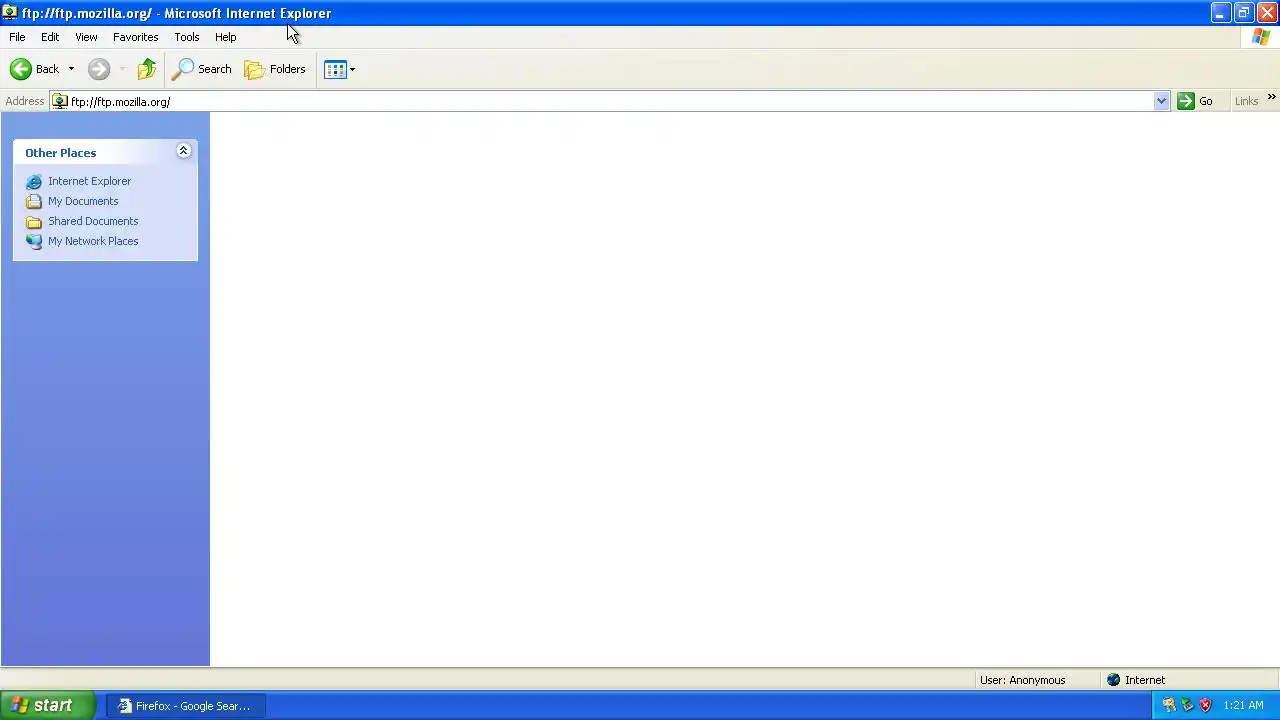
Task: Click the keys icon in system tray
Action: point(1169,705)
